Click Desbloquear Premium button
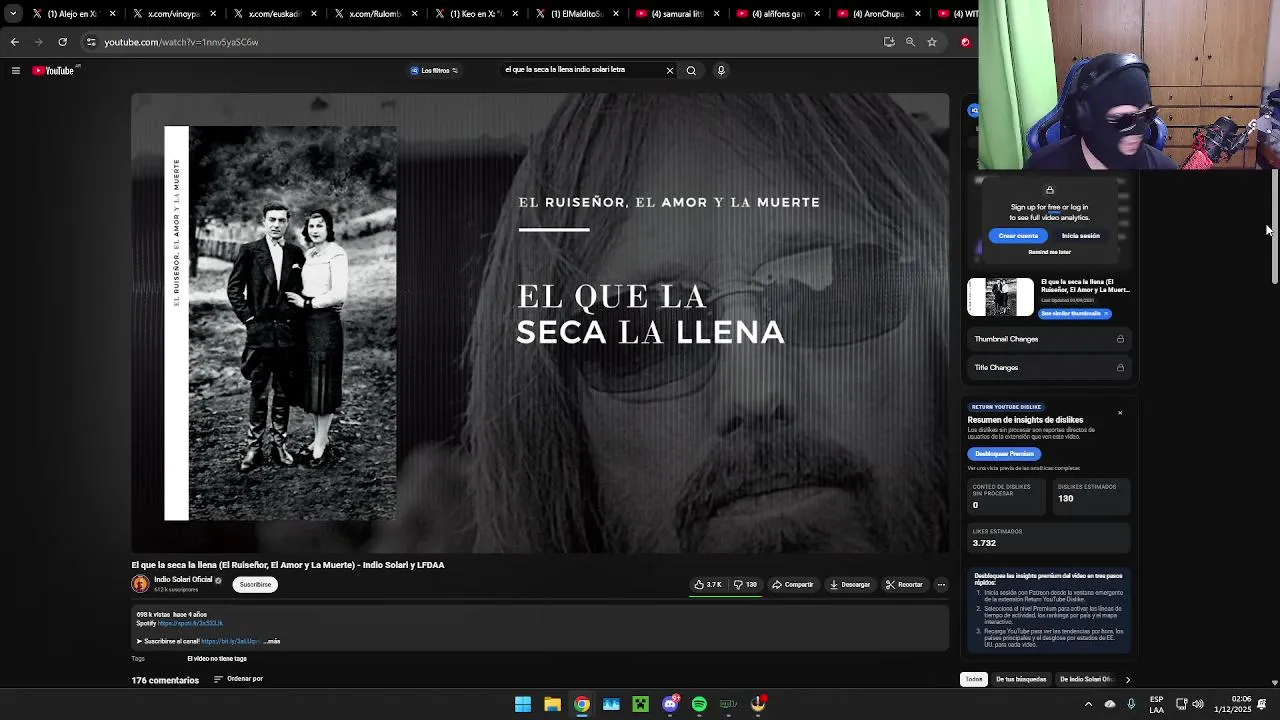 (1004, 454)
